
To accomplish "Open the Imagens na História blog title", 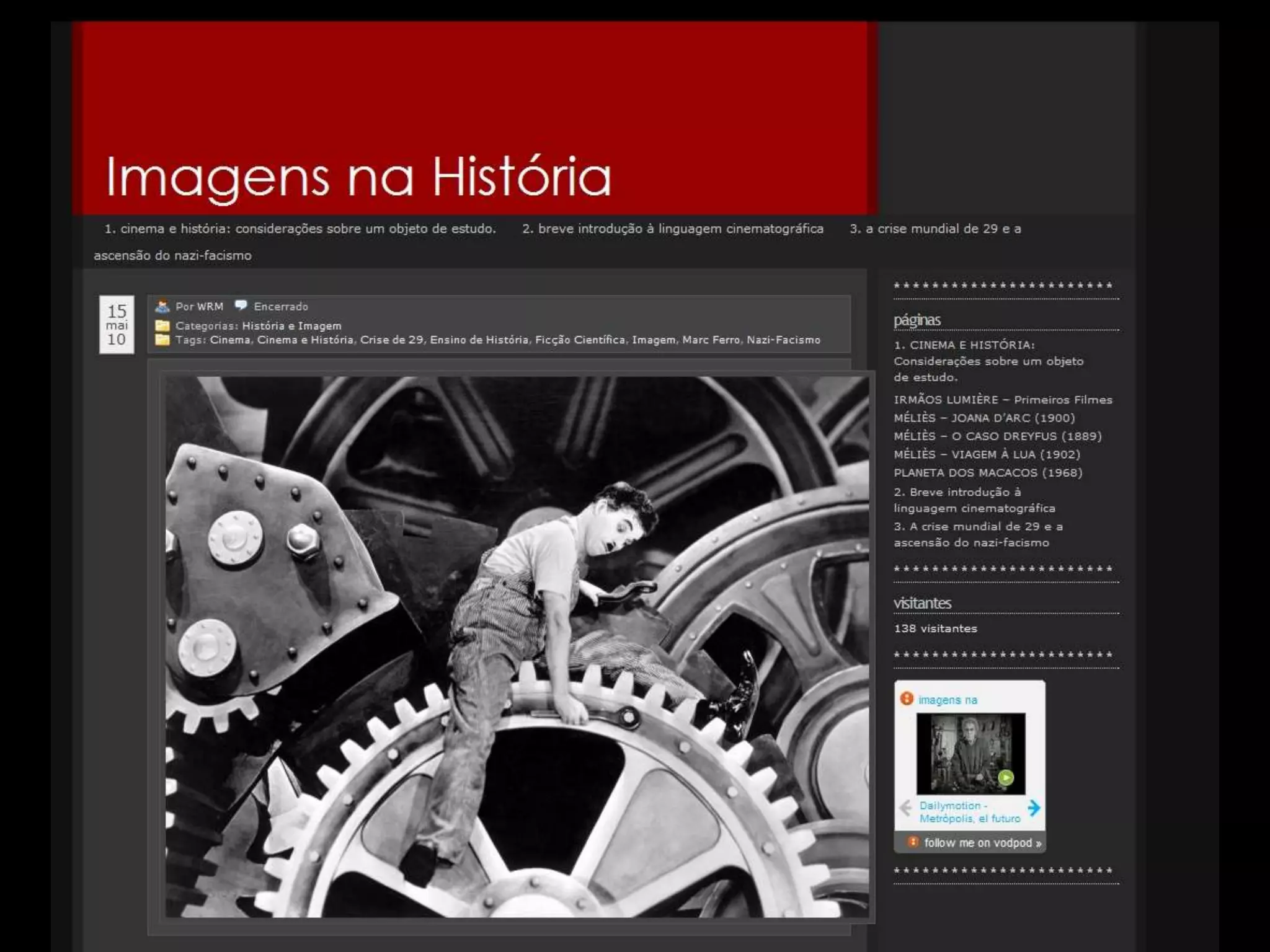I will click(x=358, y=177).
